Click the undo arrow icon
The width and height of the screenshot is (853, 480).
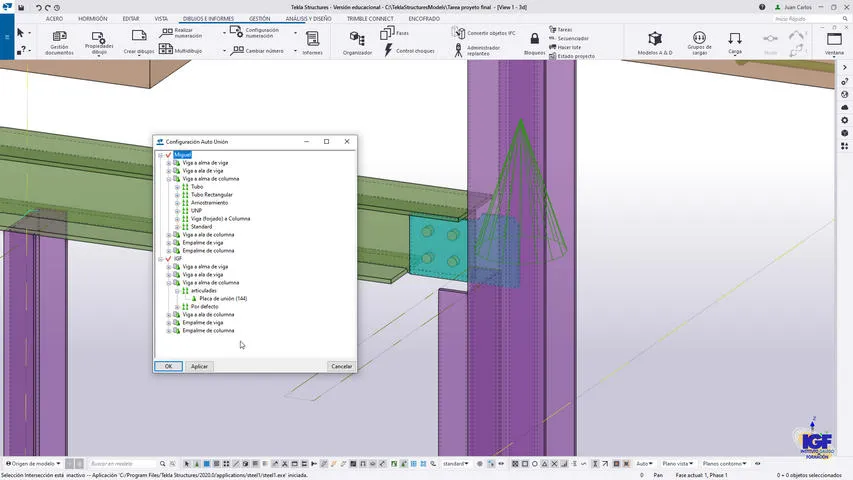(x=39, y=8)
